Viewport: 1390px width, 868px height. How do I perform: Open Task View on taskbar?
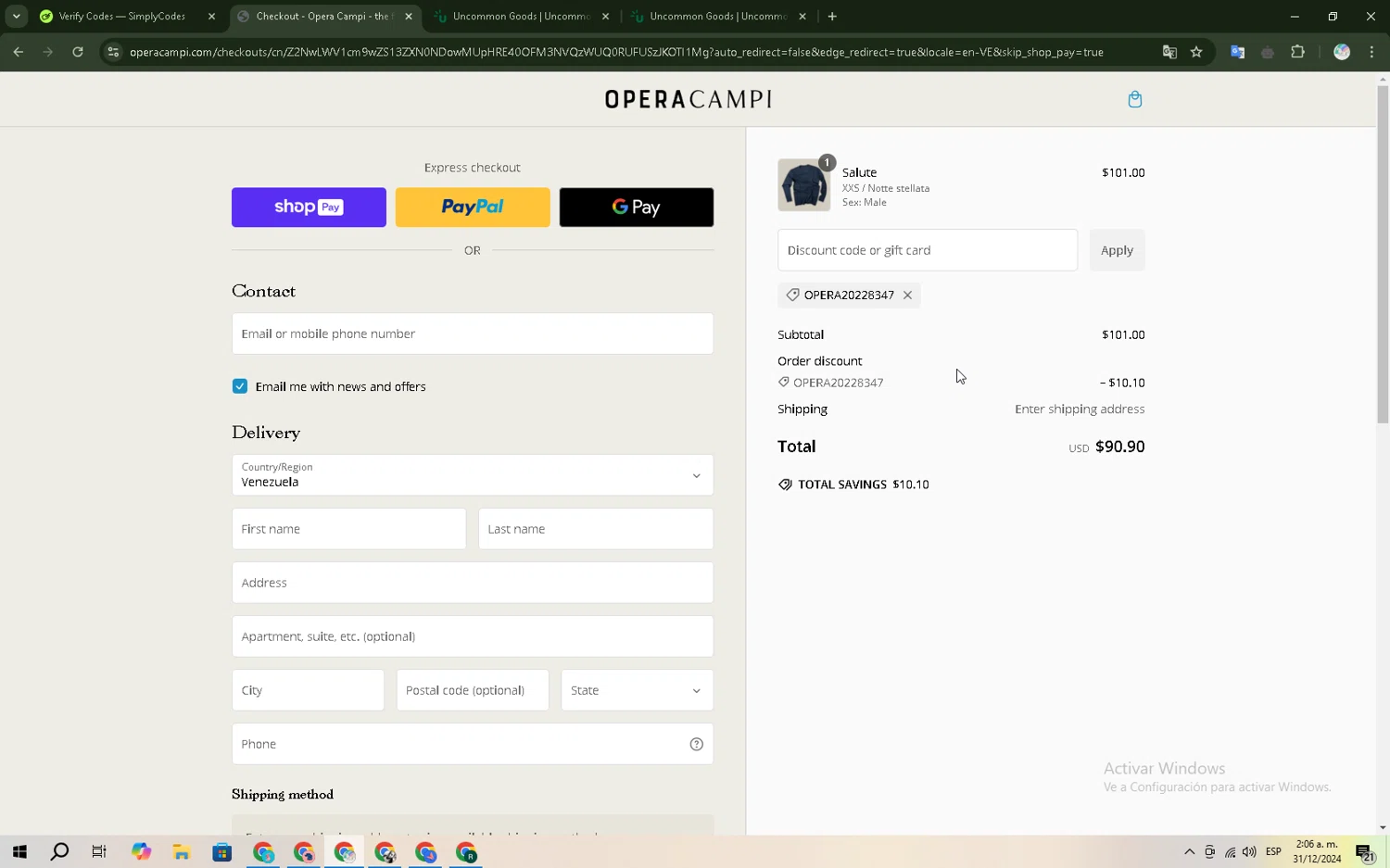pos(99,852)
